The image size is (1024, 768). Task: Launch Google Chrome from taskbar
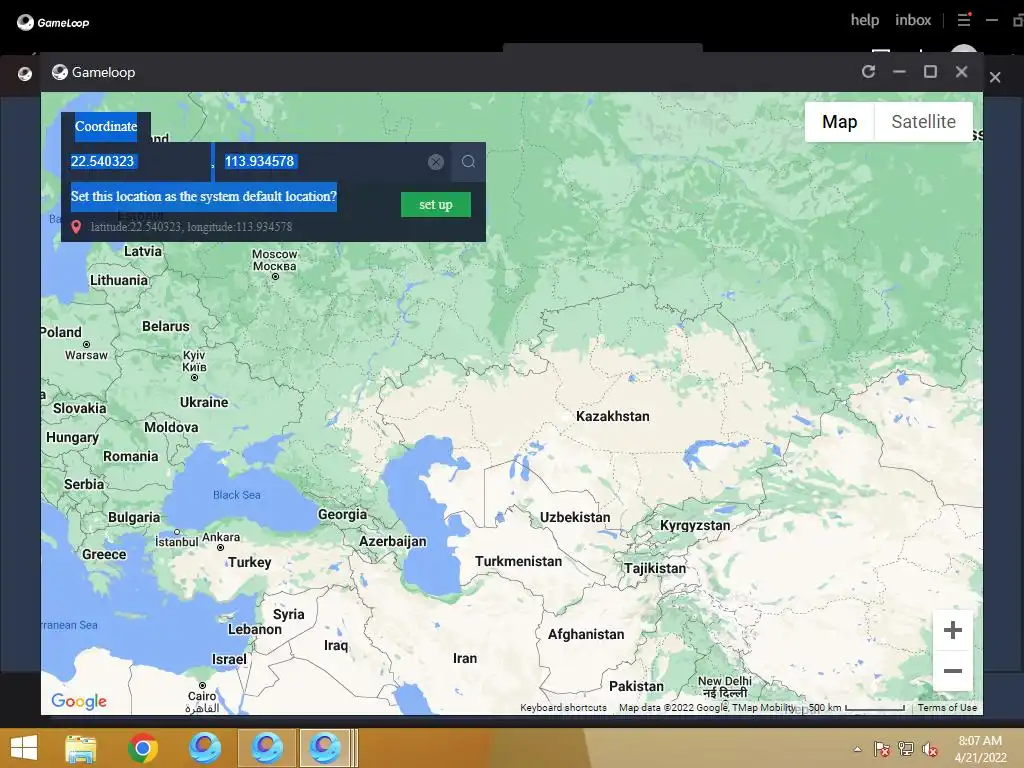[x=143, y=748]
